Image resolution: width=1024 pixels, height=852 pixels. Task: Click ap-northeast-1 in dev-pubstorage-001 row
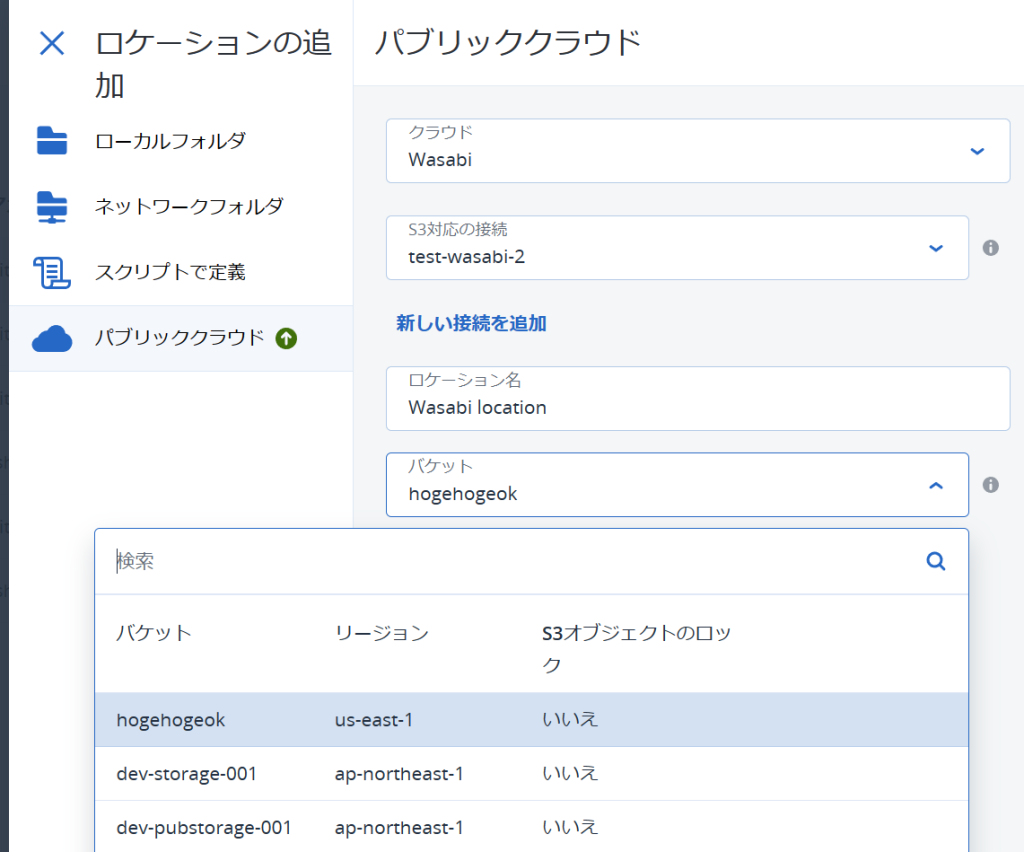coord(399,828)
